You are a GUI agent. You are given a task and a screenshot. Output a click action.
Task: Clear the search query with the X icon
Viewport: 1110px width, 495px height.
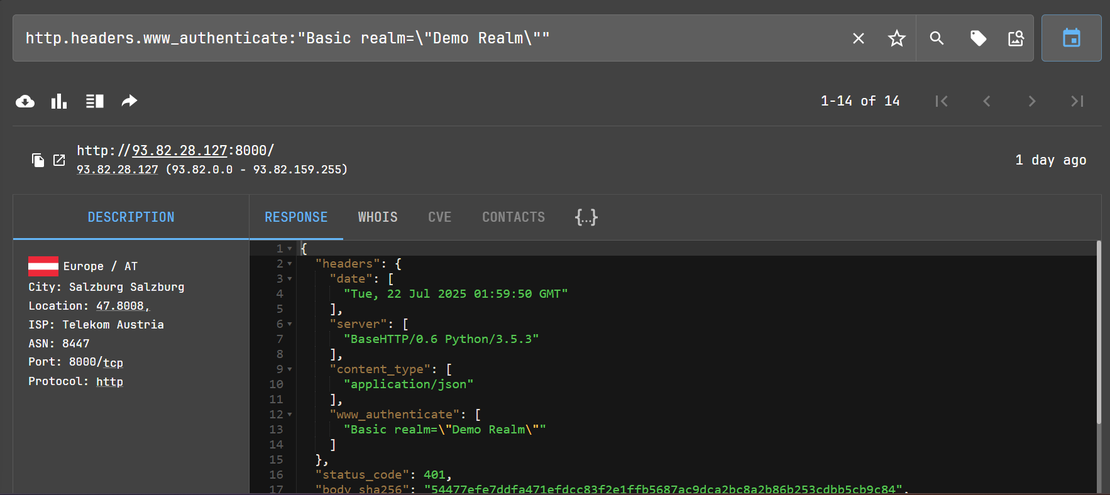858,38
